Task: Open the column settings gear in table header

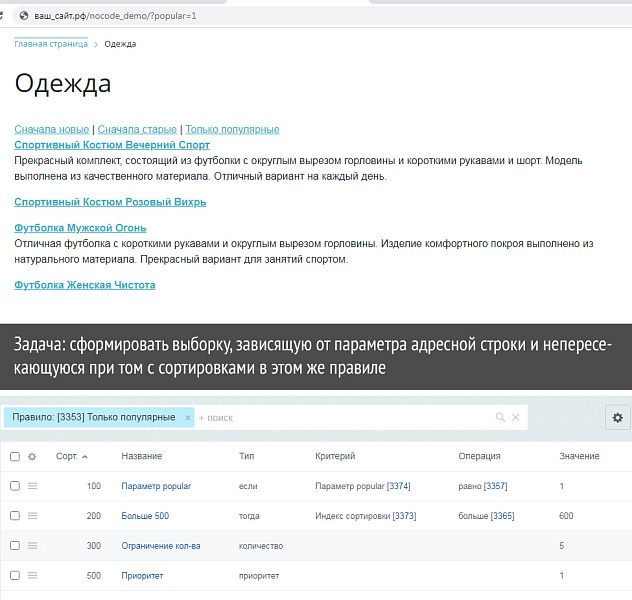Action: 32,456
